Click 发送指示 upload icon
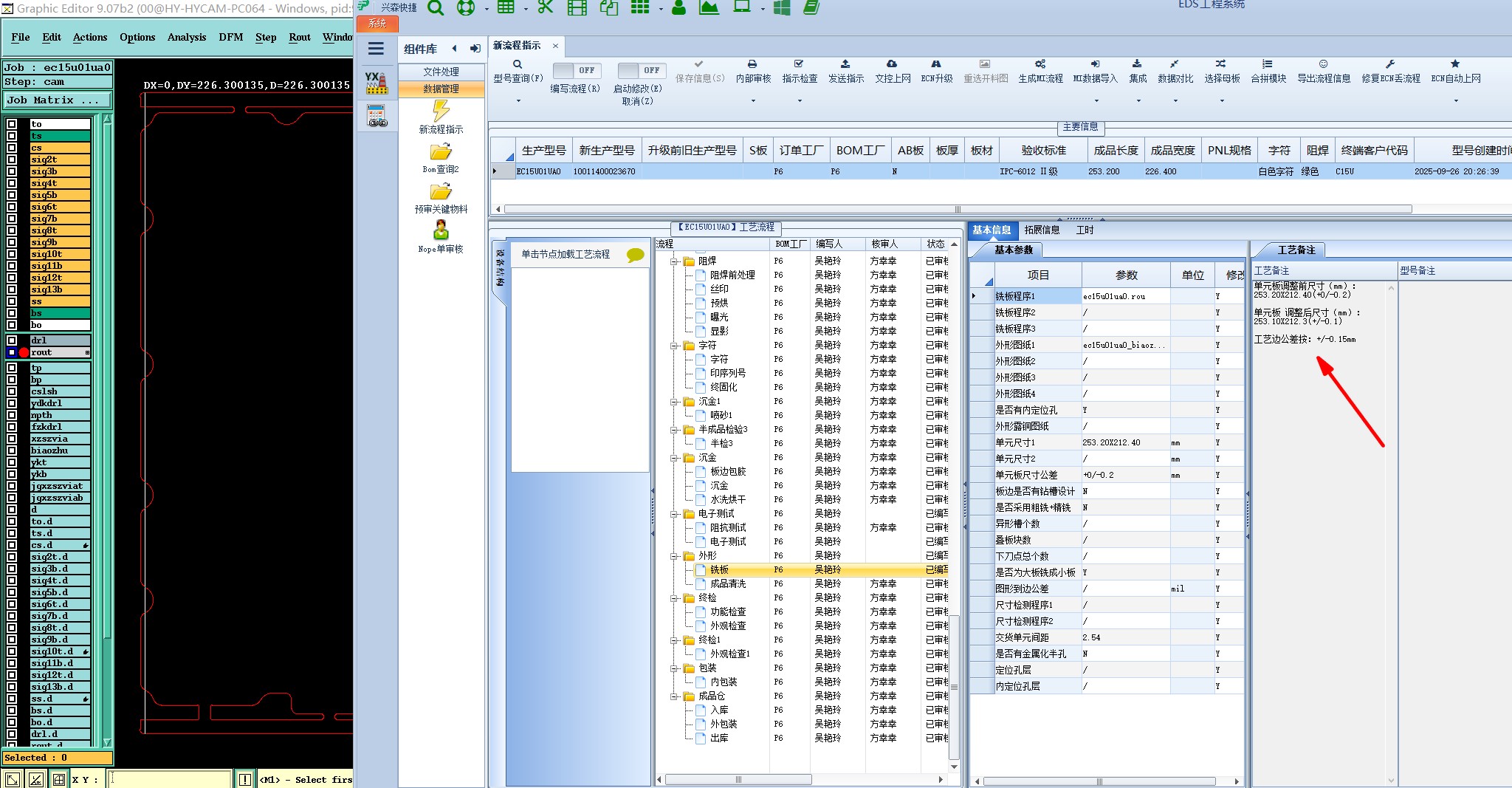The height and width of the screenshot is (788, 1512). pos(845,64)
